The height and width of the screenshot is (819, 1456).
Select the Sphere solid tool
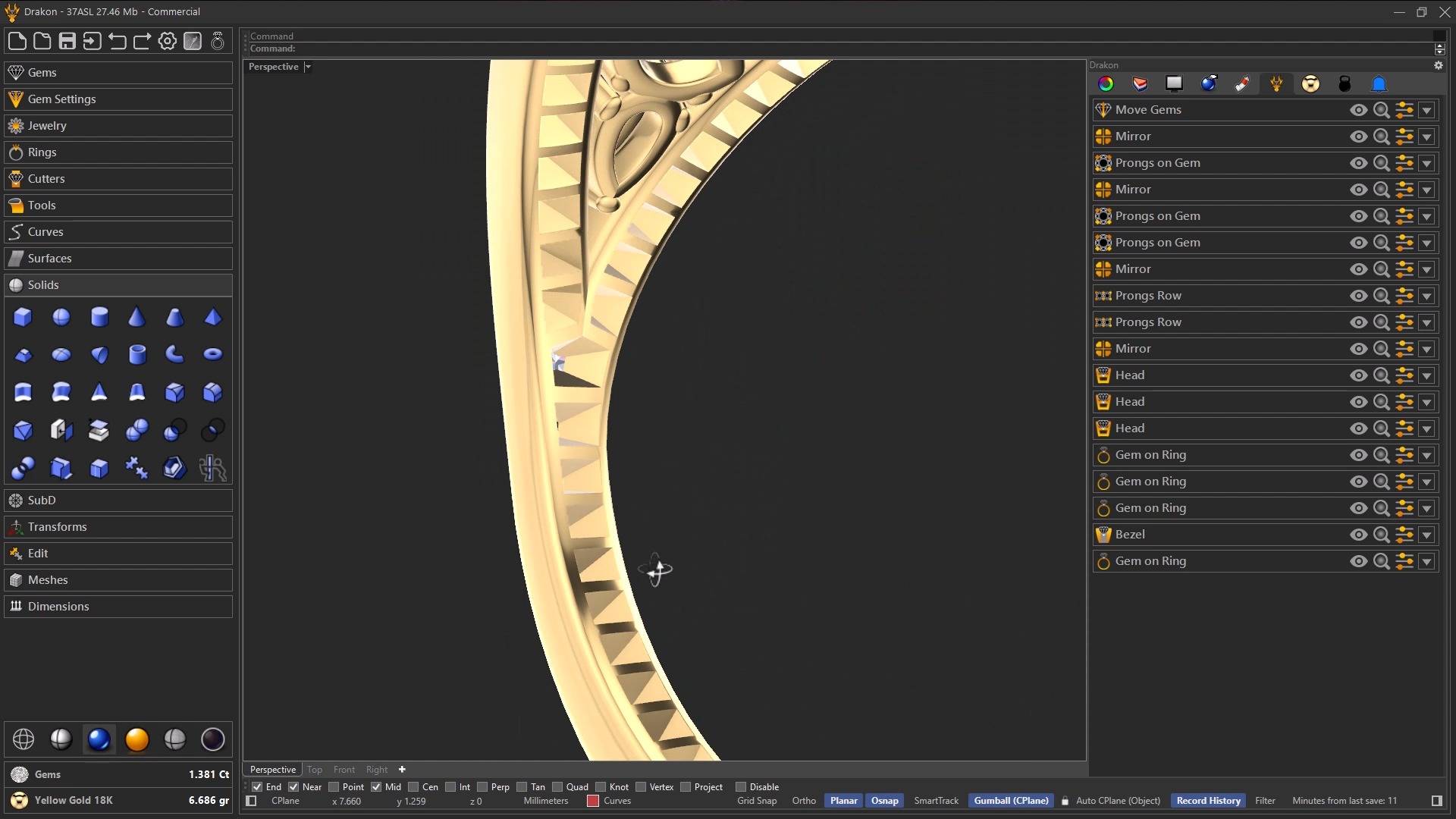pos(61,317)
